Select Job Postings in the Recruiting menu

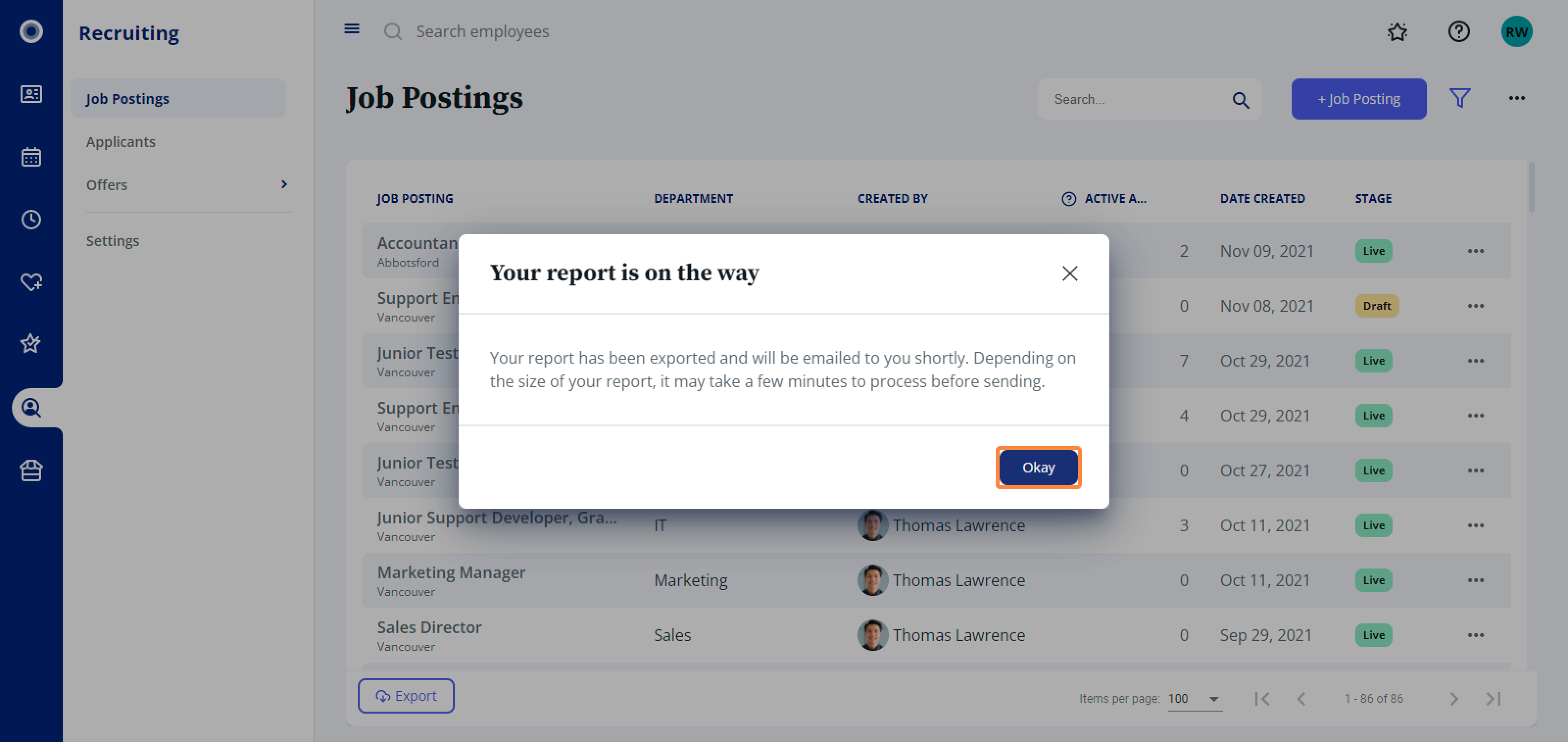[x=178, y=99]
